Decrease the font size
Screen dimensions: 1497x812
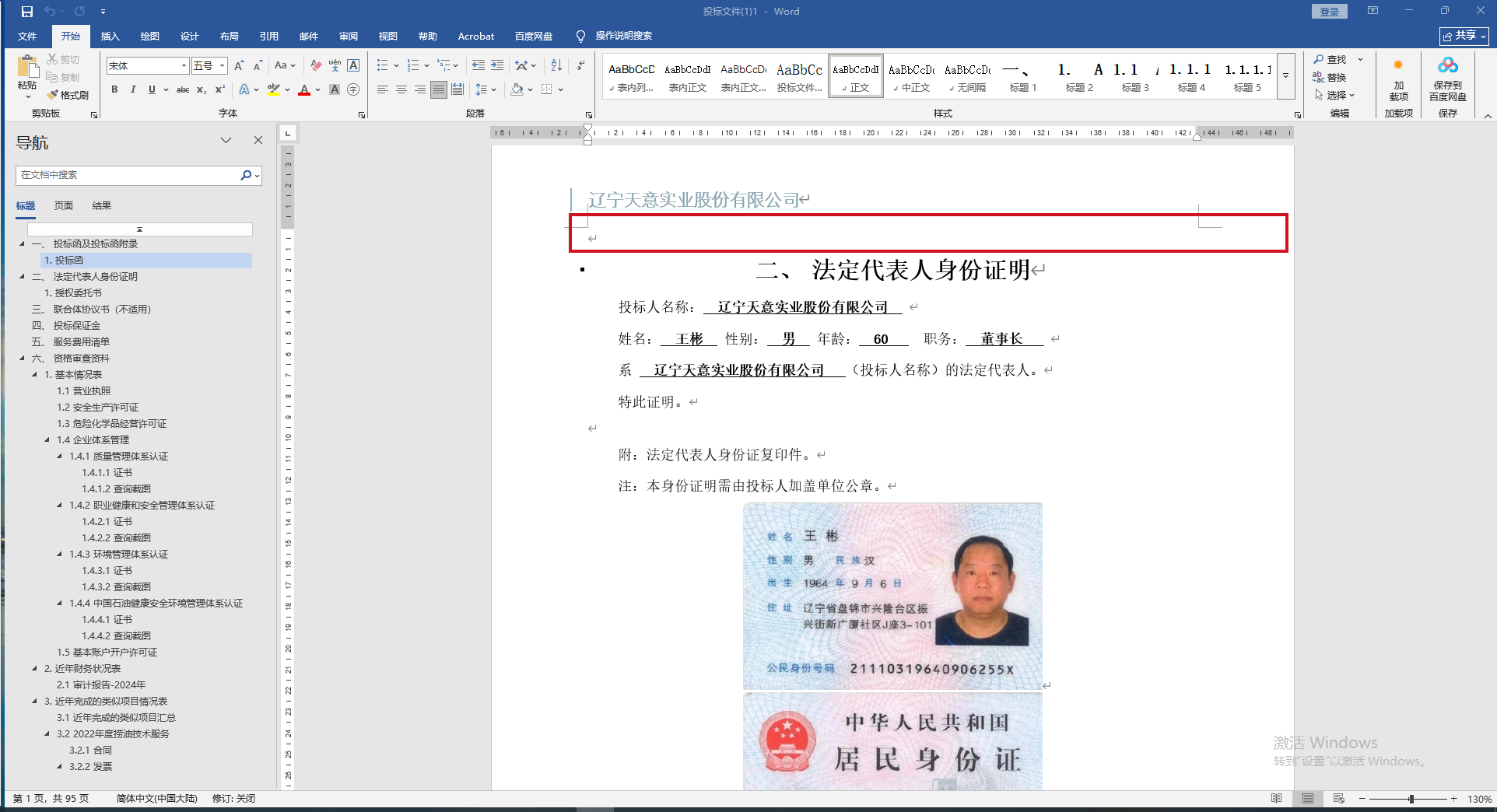click(x=258, y=66)
